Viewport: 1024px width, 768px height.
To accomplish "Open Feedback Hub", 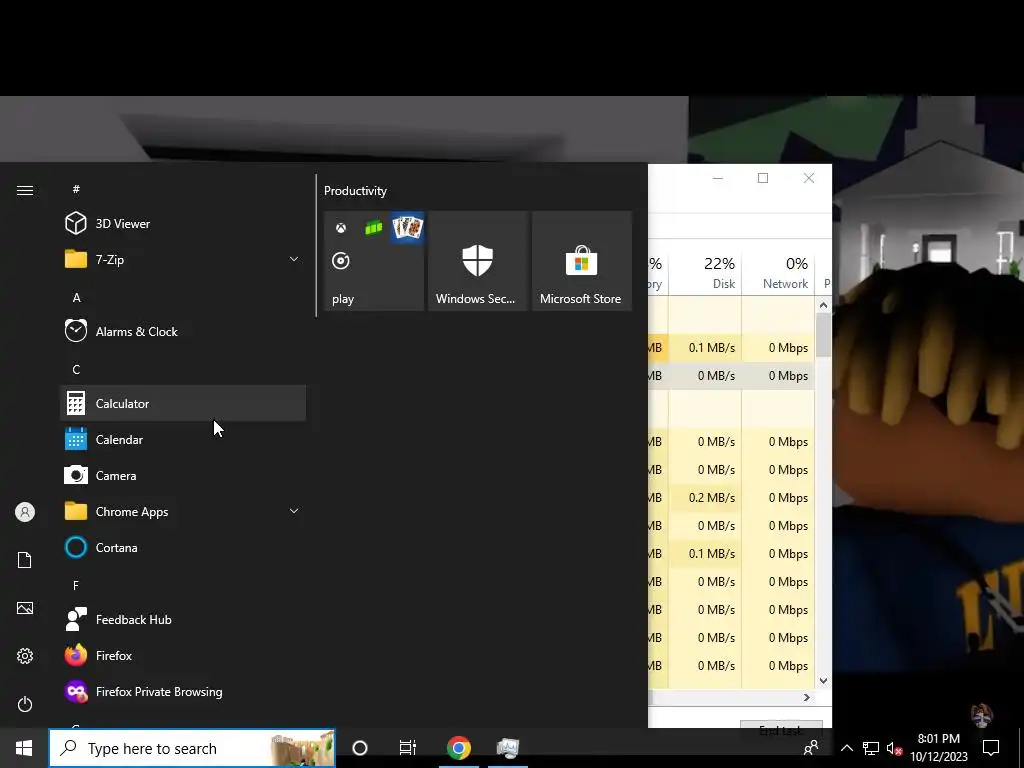I will coord(182,619).
